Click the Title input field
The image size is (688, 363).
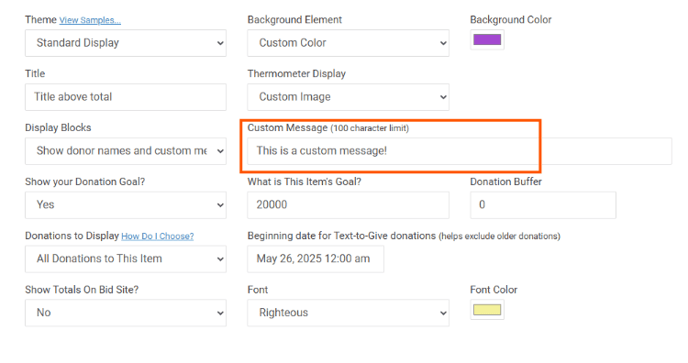click(125, 97)
